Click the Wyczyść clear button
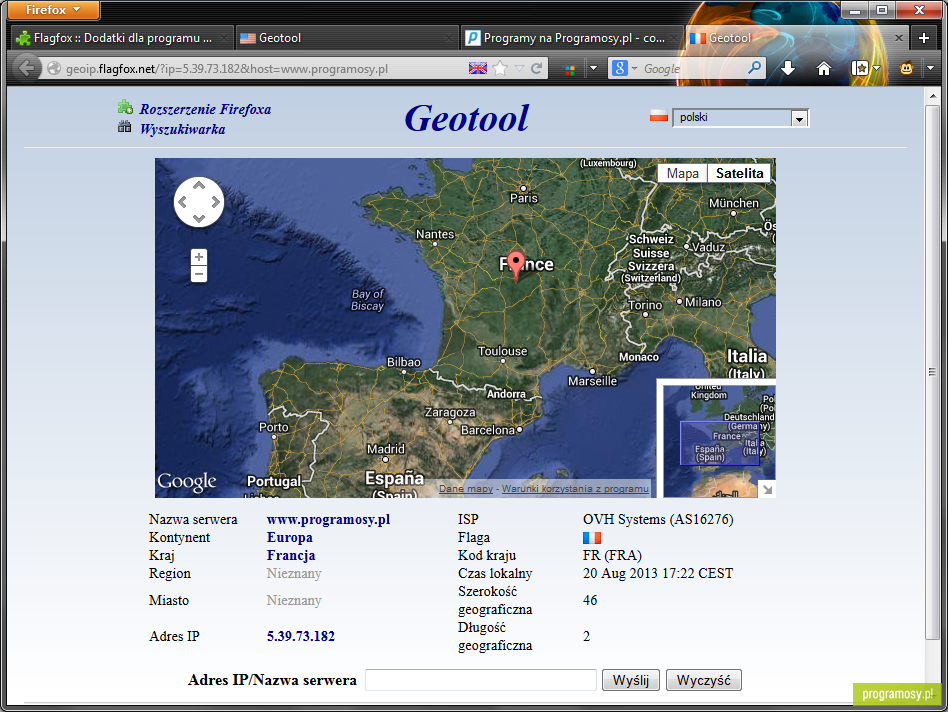The height and width of the screenshot is (712, 948). coord(704,681)
